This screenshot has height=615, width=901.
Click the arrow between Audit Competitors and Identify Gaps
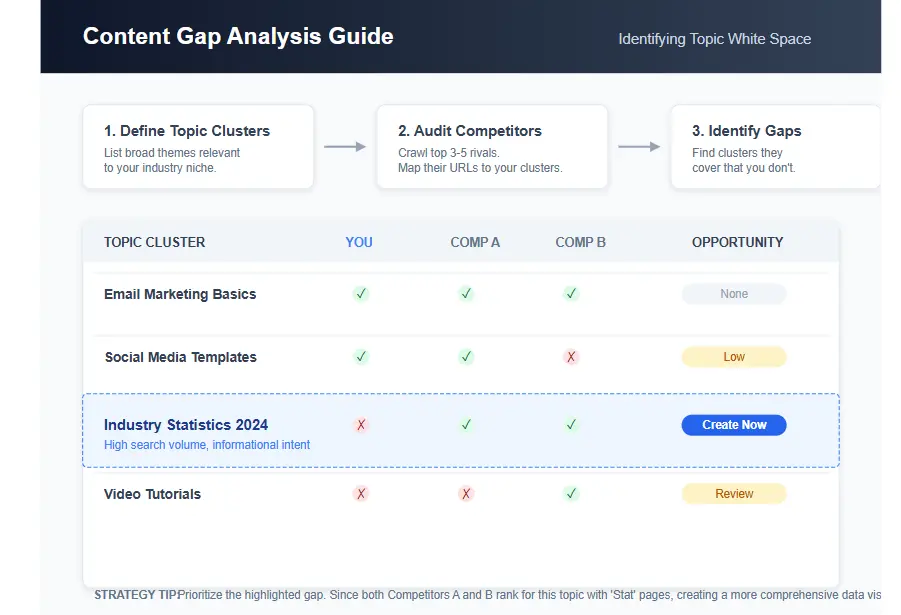[x=638, y=145]
